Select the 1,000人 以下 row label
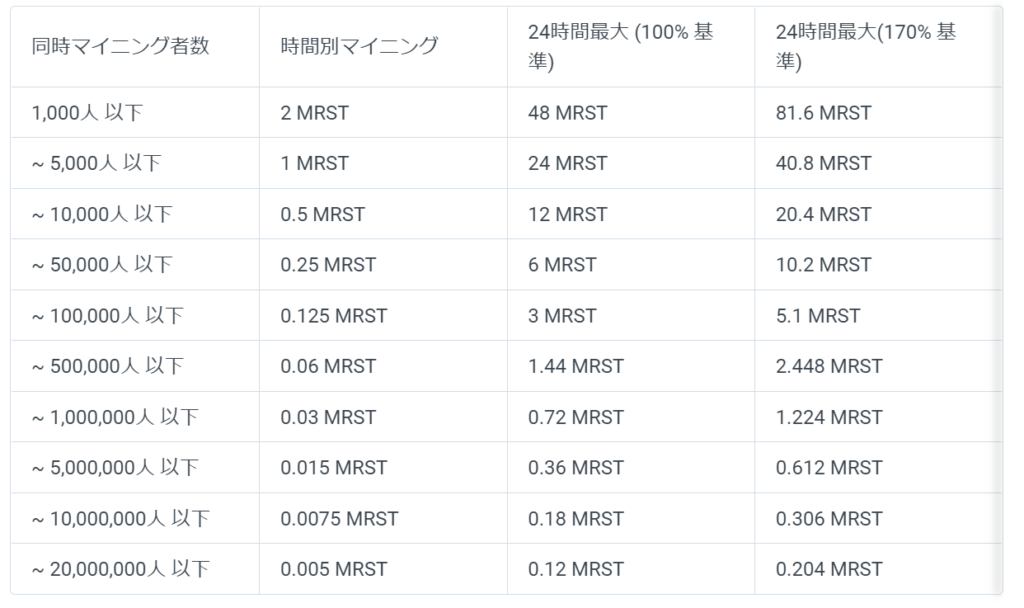Image resolution: width=1024 pixels, height=608 pixels. (x=88, y=113)
